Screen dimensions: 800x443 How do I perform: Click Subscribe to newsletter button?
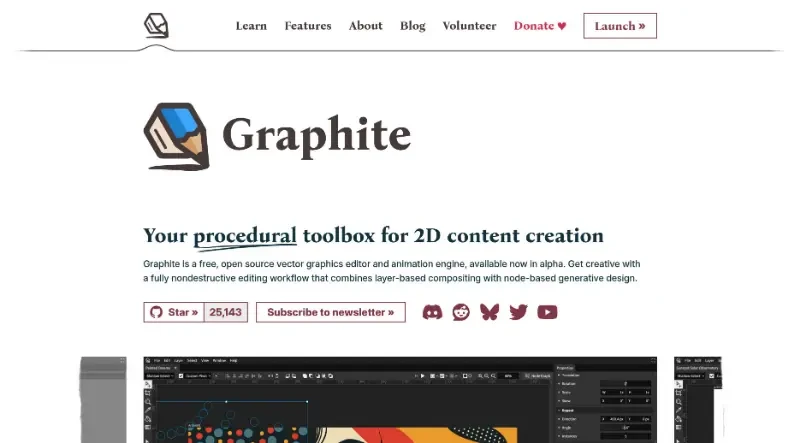[x=330, y=312]
